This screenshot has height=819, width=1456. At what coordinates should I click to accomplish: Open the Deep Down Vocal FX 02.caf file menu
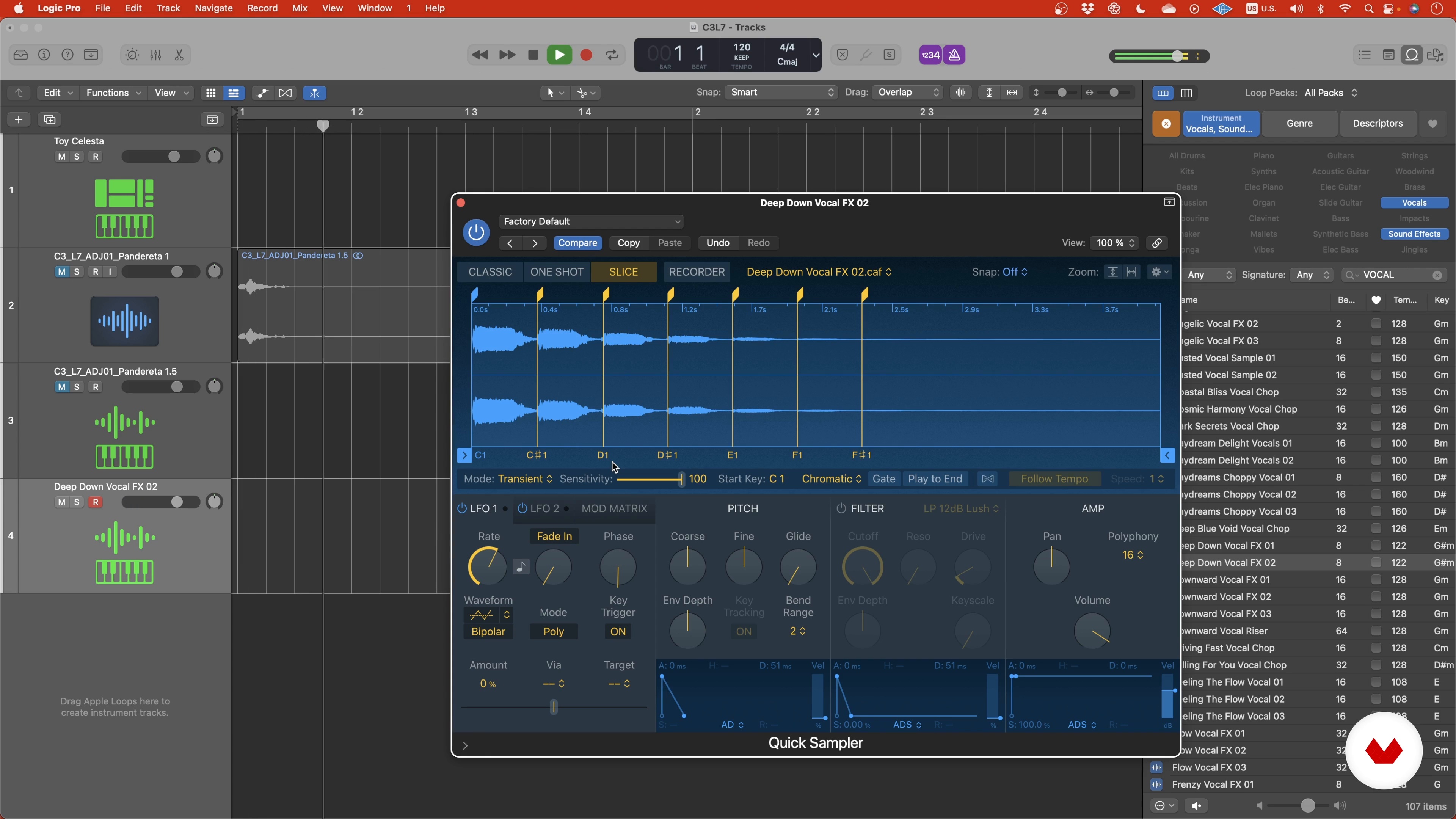pos(819,272)
